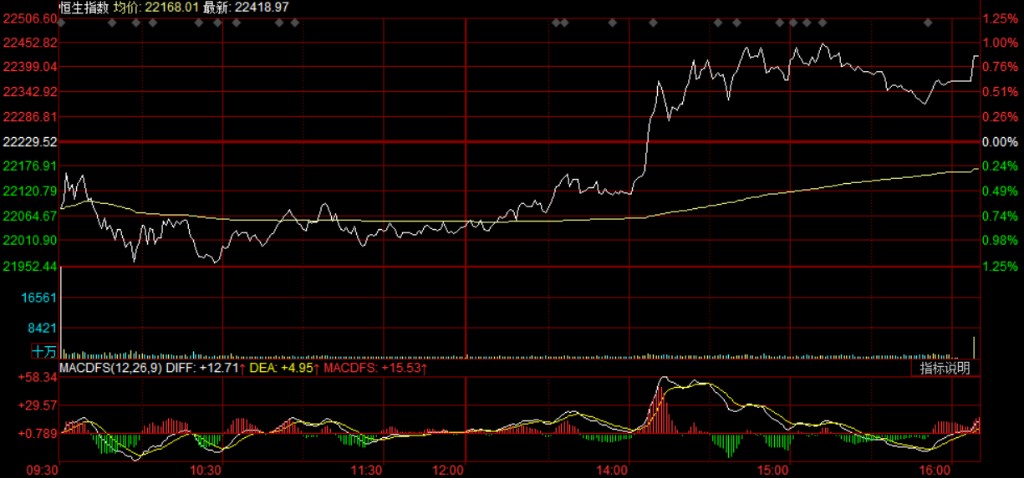Click price axis label 22120.79

click(29, 191)
